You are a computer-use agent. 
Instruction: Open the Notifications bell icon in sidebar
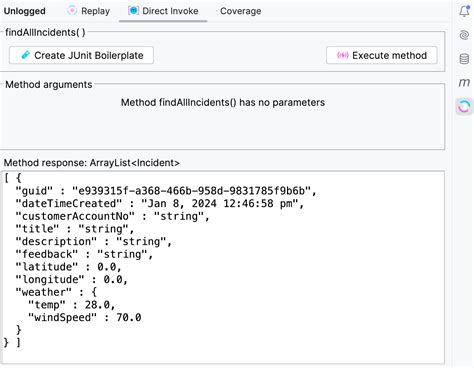point(464,11)
